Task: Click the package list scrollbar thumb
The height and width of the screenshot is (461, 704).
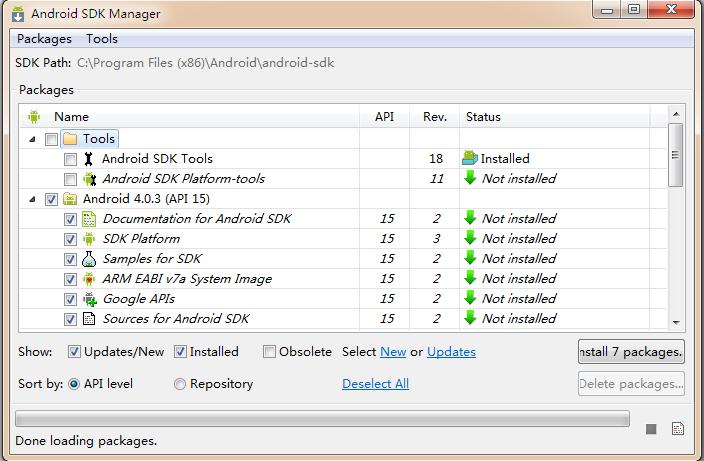Action: 675,155
